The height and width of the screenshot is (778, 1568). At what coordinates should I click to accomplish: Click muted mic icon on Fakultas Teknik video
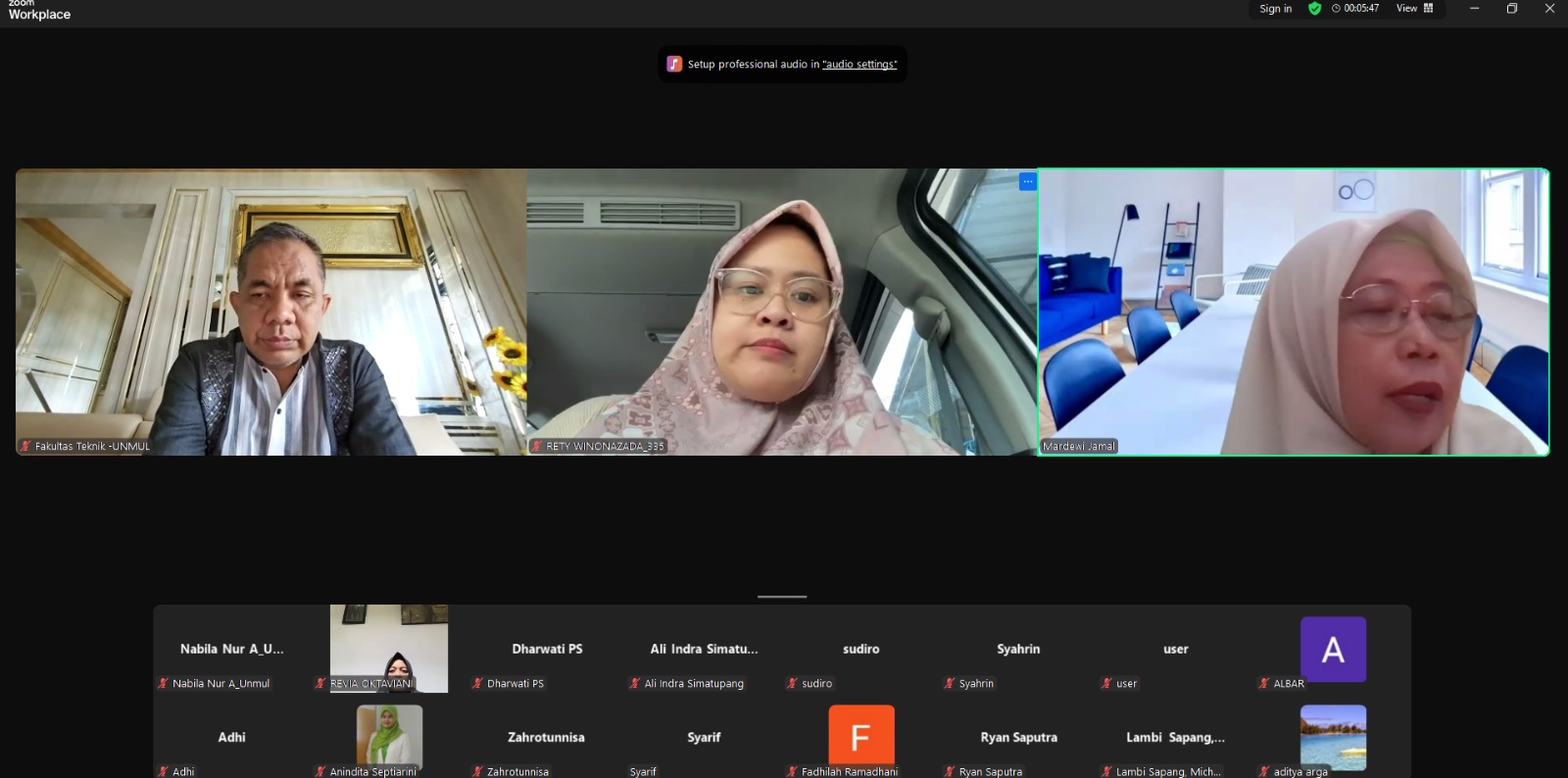(x=25, y=446)
